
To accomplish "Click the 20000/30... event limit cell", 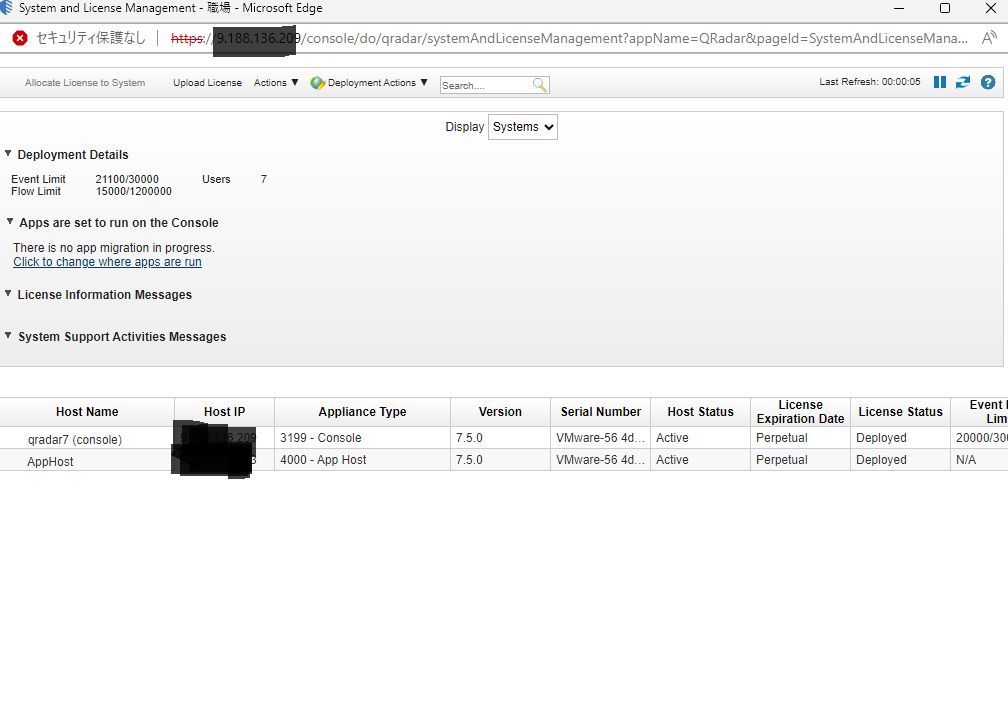I will click(981, 438).
